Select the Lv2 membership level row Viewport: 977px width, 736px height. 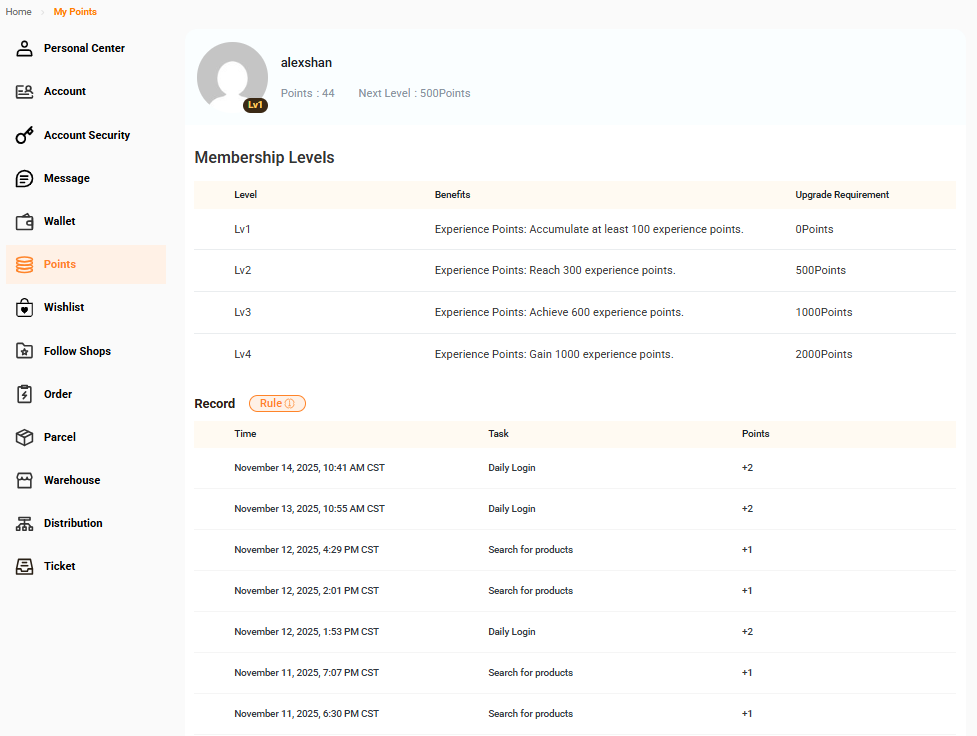click(574, 271)
